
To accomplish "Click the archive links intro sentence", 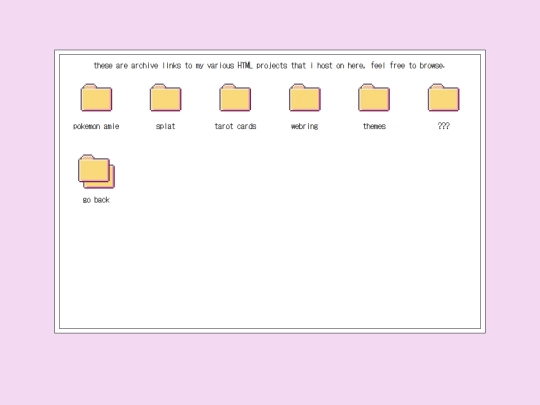I will 269,65.
